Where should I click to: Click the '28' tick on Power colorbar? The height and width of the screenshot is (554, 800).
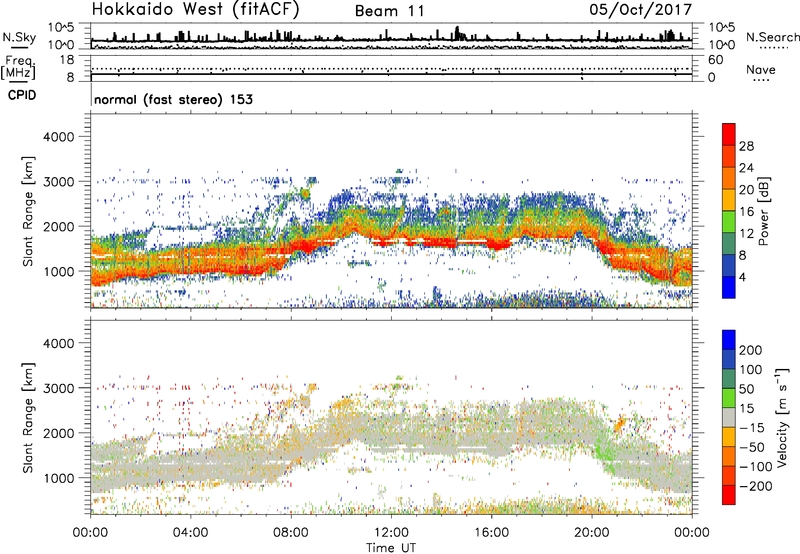(746, 146)
